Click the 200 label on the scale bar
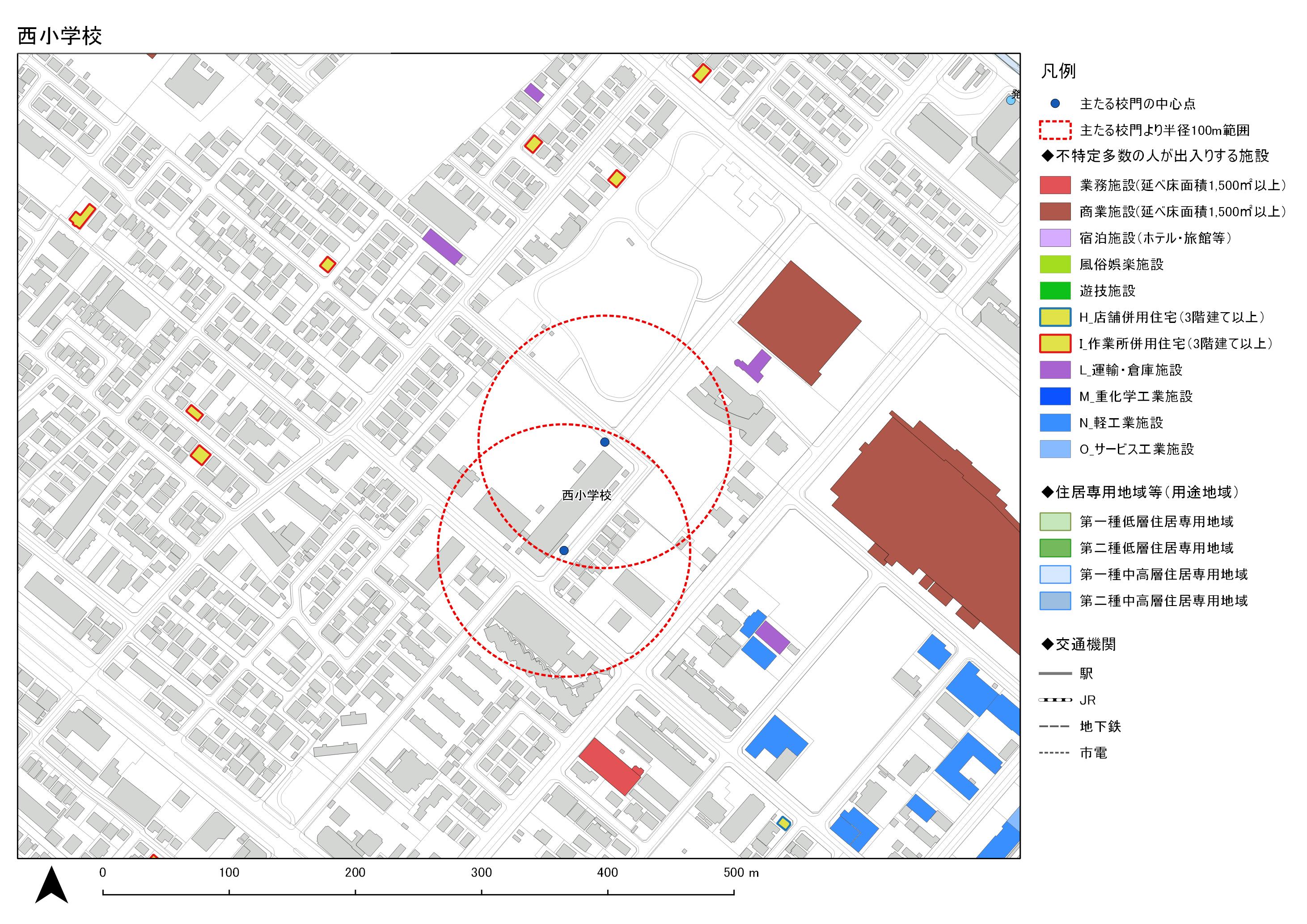This screenshot has height=924, width=1307. tap(355, 873)
